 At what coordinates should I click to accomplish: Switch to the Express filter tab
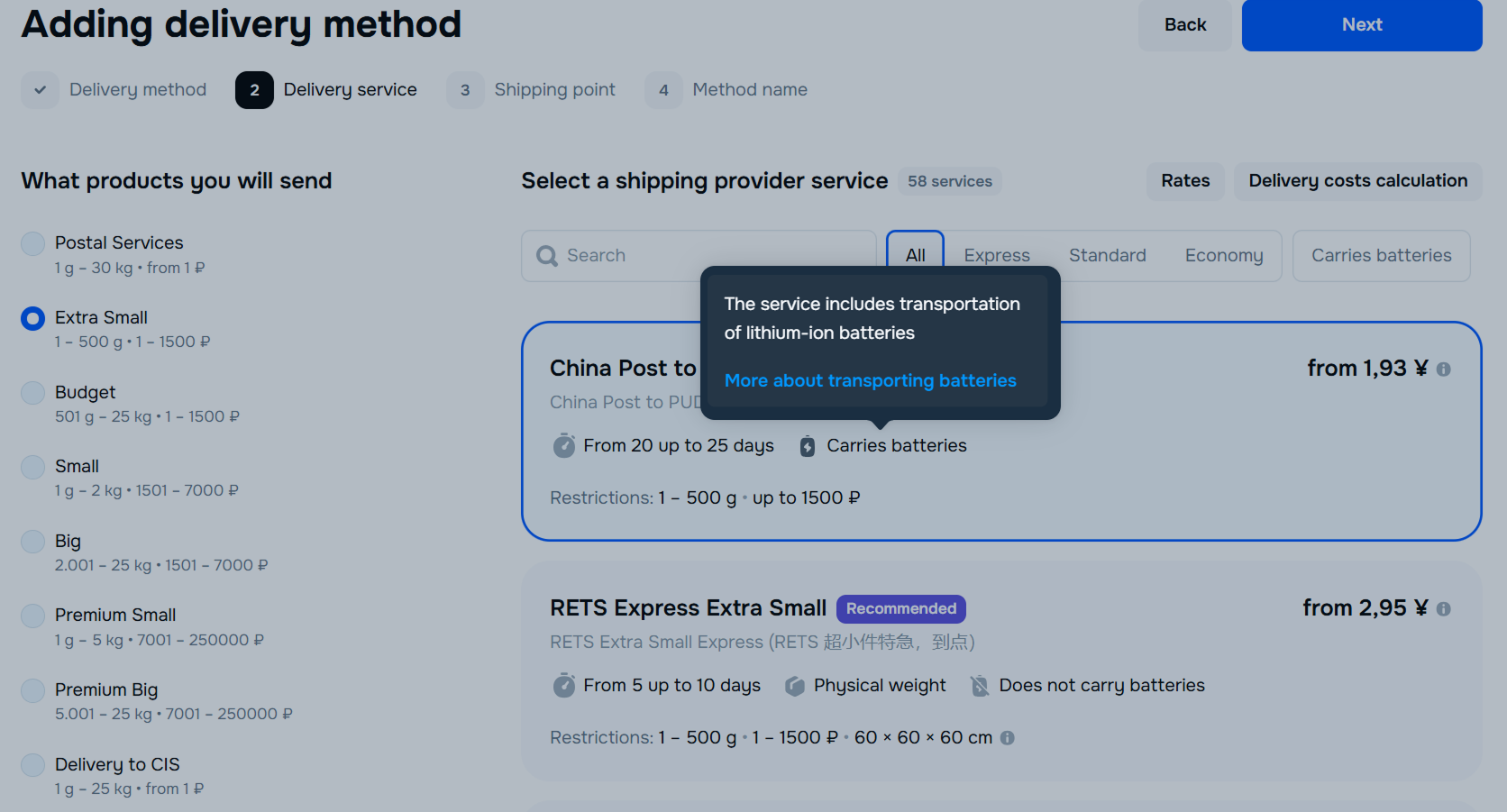[996, 256]
